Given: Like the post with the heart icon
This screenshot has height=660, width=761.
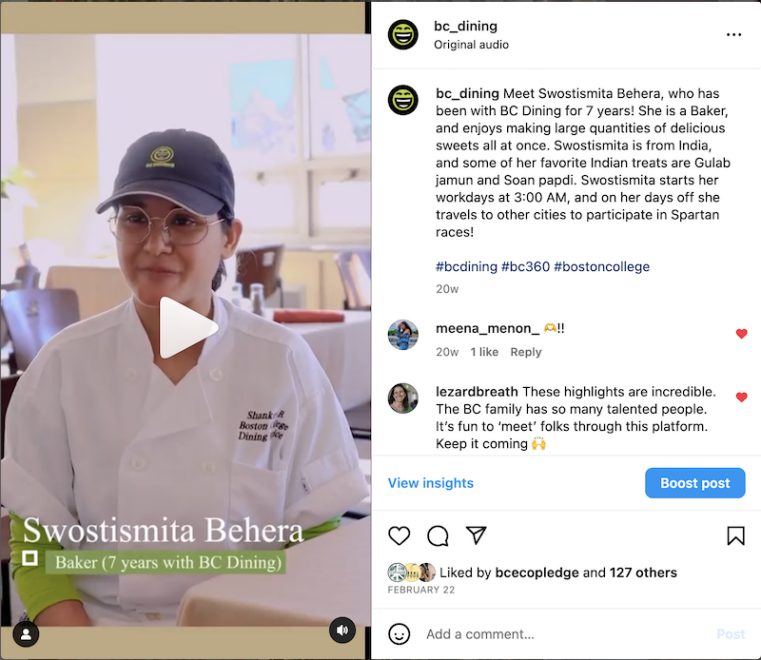Looking at the screenshot, I should pyautogui.click(x=399, y=536).
